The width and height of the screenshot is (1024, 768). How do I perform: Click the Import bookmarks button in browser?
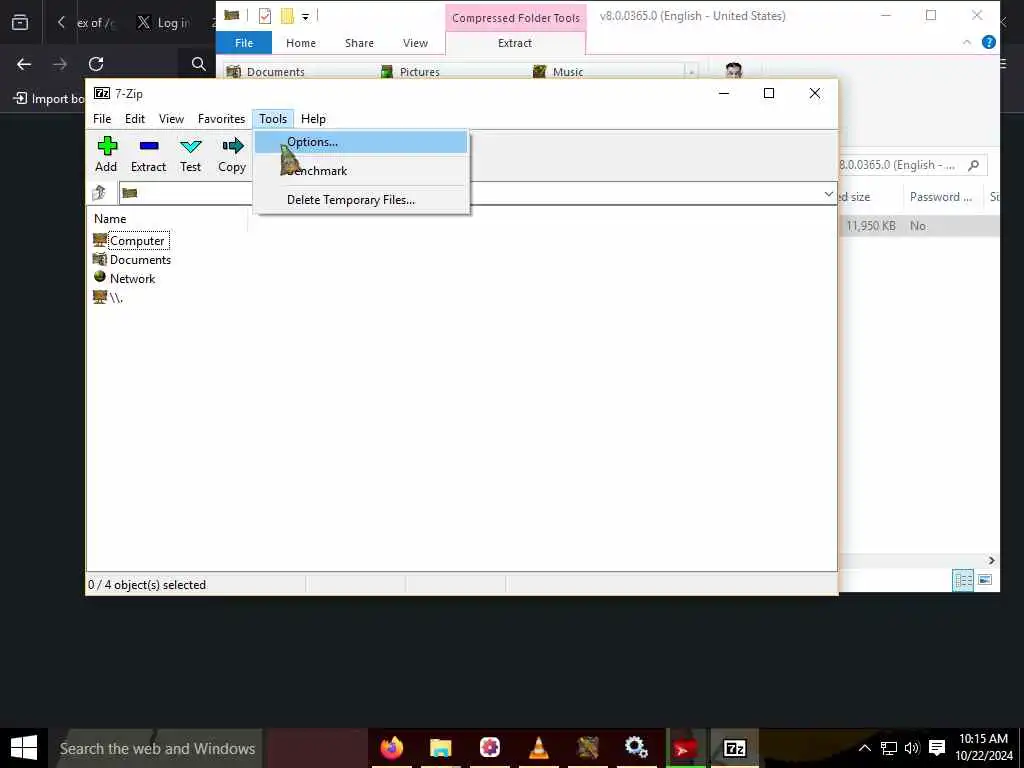click(49, 99)
